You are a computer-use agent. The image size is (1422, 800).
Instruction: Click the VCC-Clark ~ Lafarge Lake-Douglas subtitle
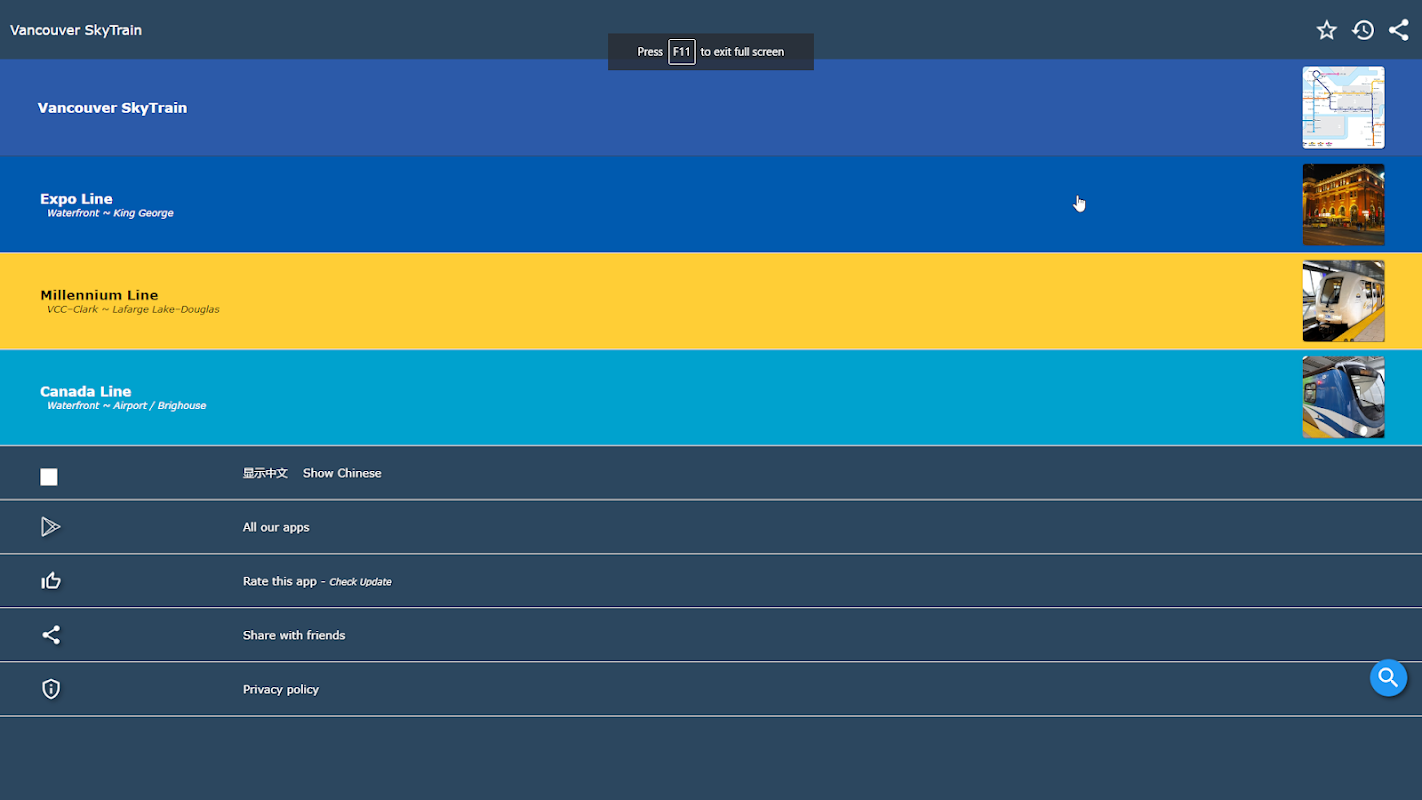coord(133,310)
